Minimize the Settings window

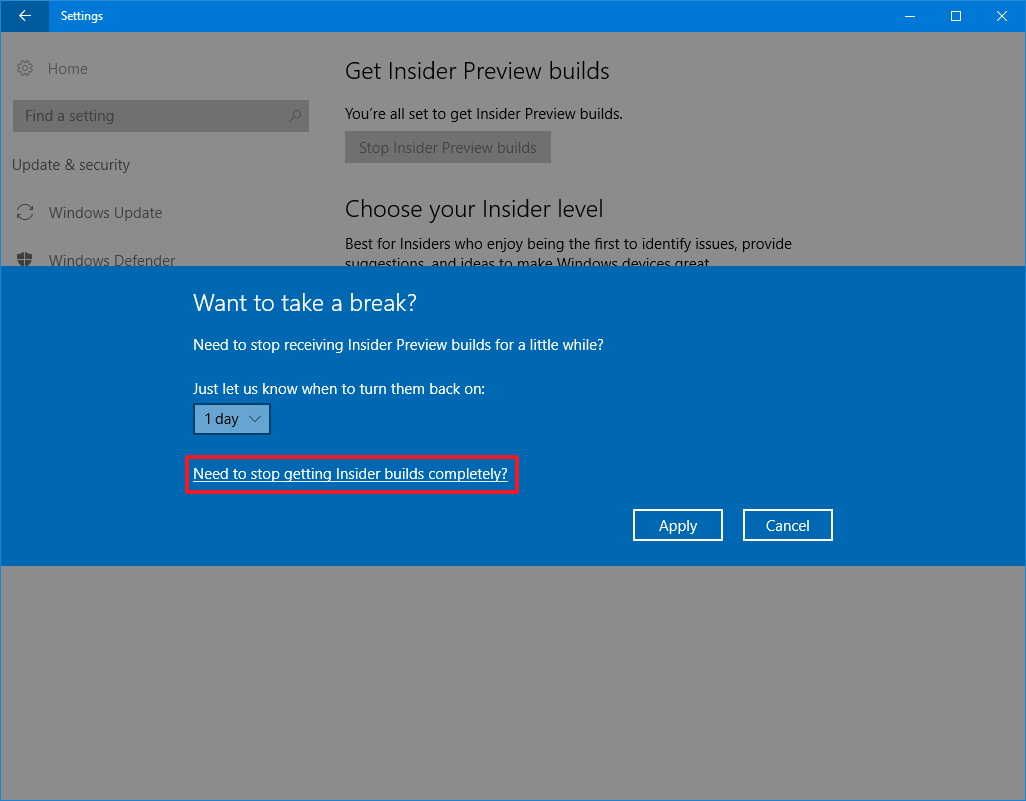click(909, 16)
